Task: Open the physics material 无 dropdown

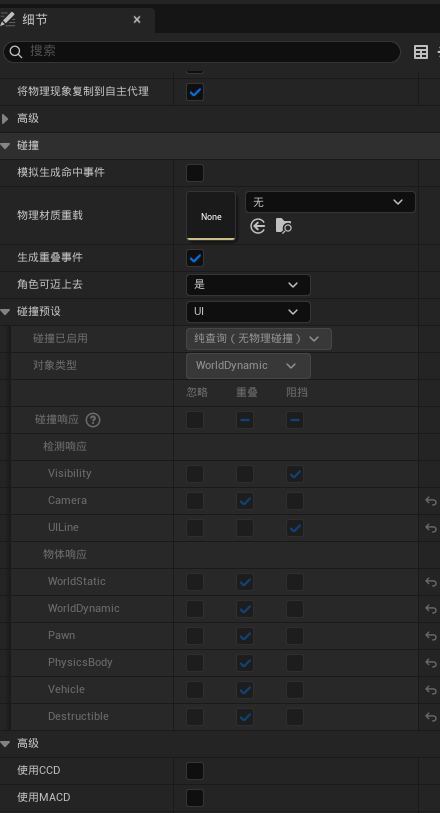Action: pyautogui.click(x=330, y=202)
